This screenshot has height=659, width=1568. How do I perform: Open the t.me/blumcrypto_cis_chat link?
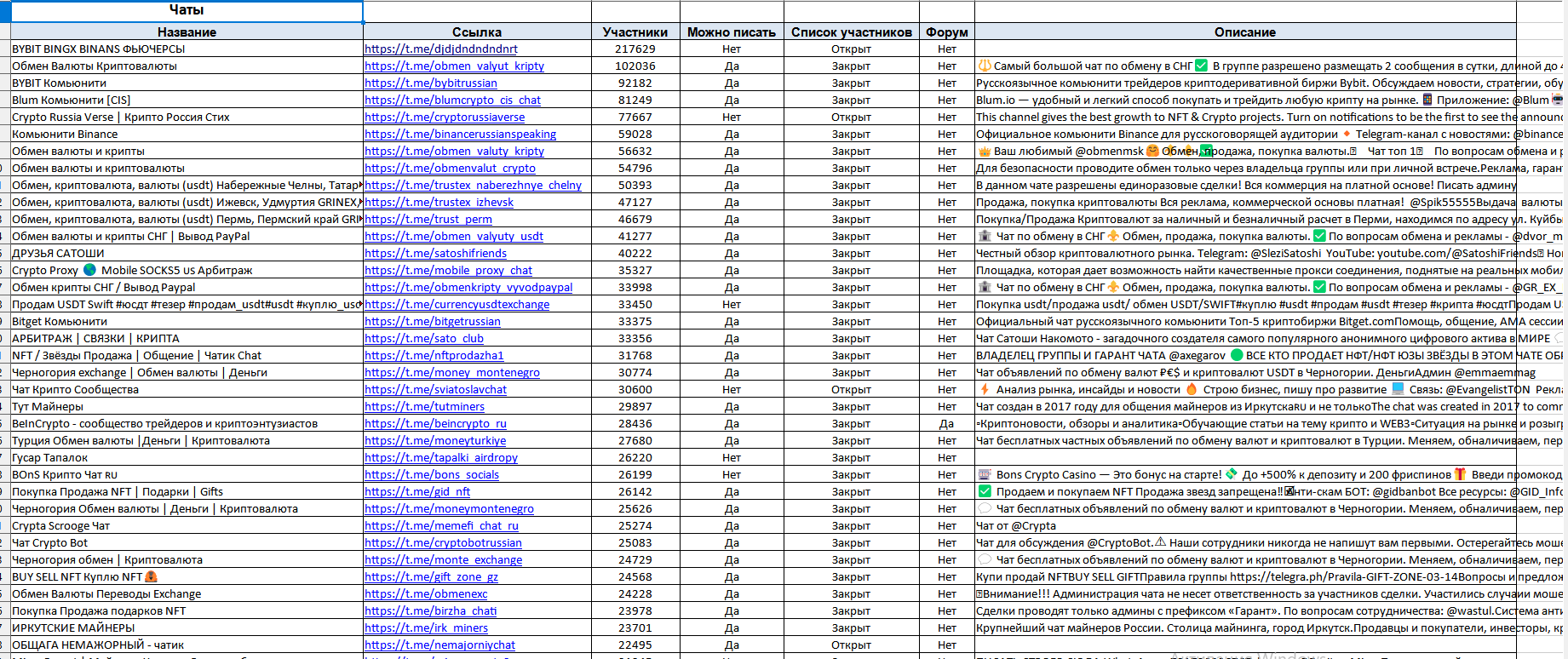pos(452,100)
